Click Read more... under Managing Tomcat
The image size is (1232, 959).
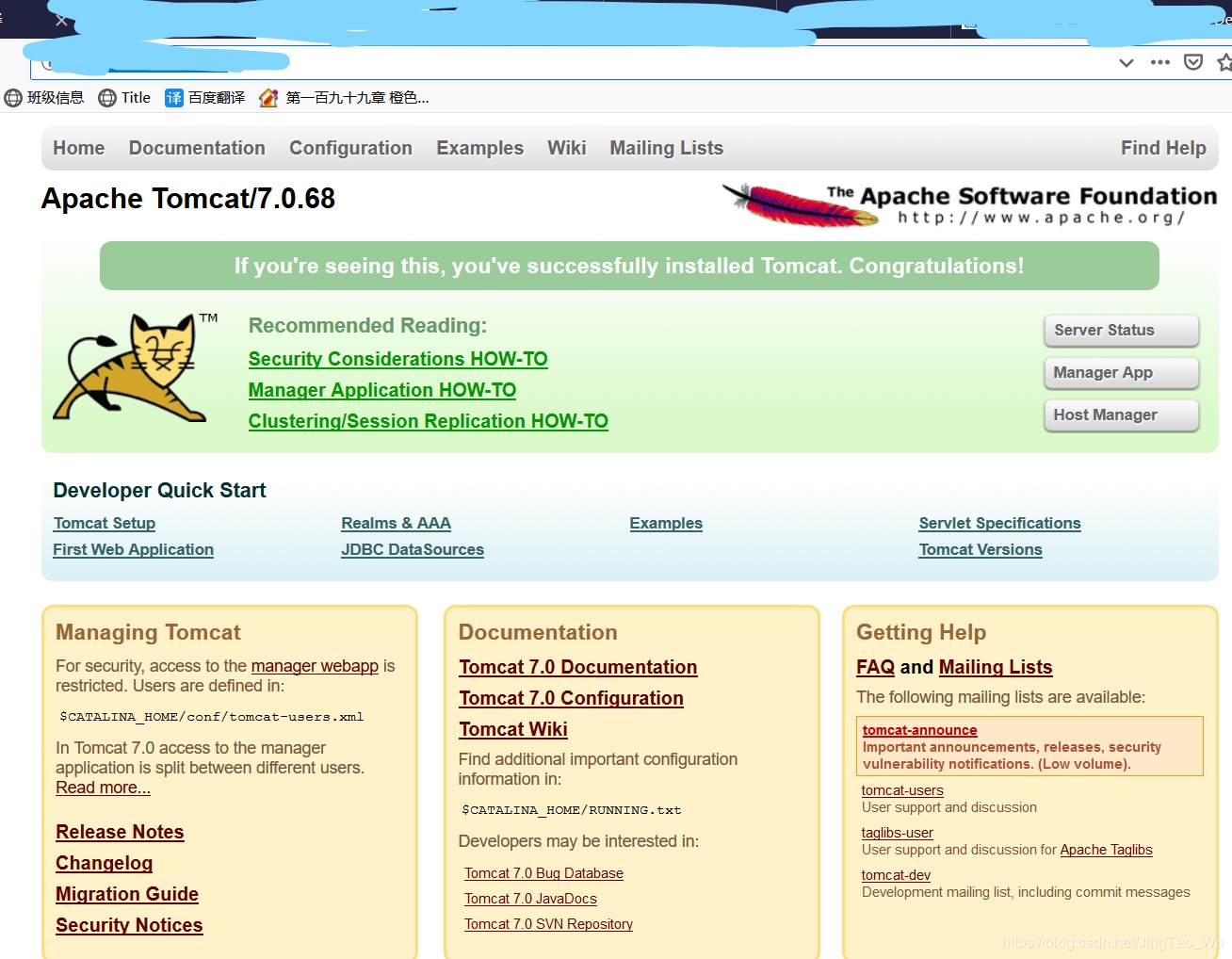[x=103, y=788]
